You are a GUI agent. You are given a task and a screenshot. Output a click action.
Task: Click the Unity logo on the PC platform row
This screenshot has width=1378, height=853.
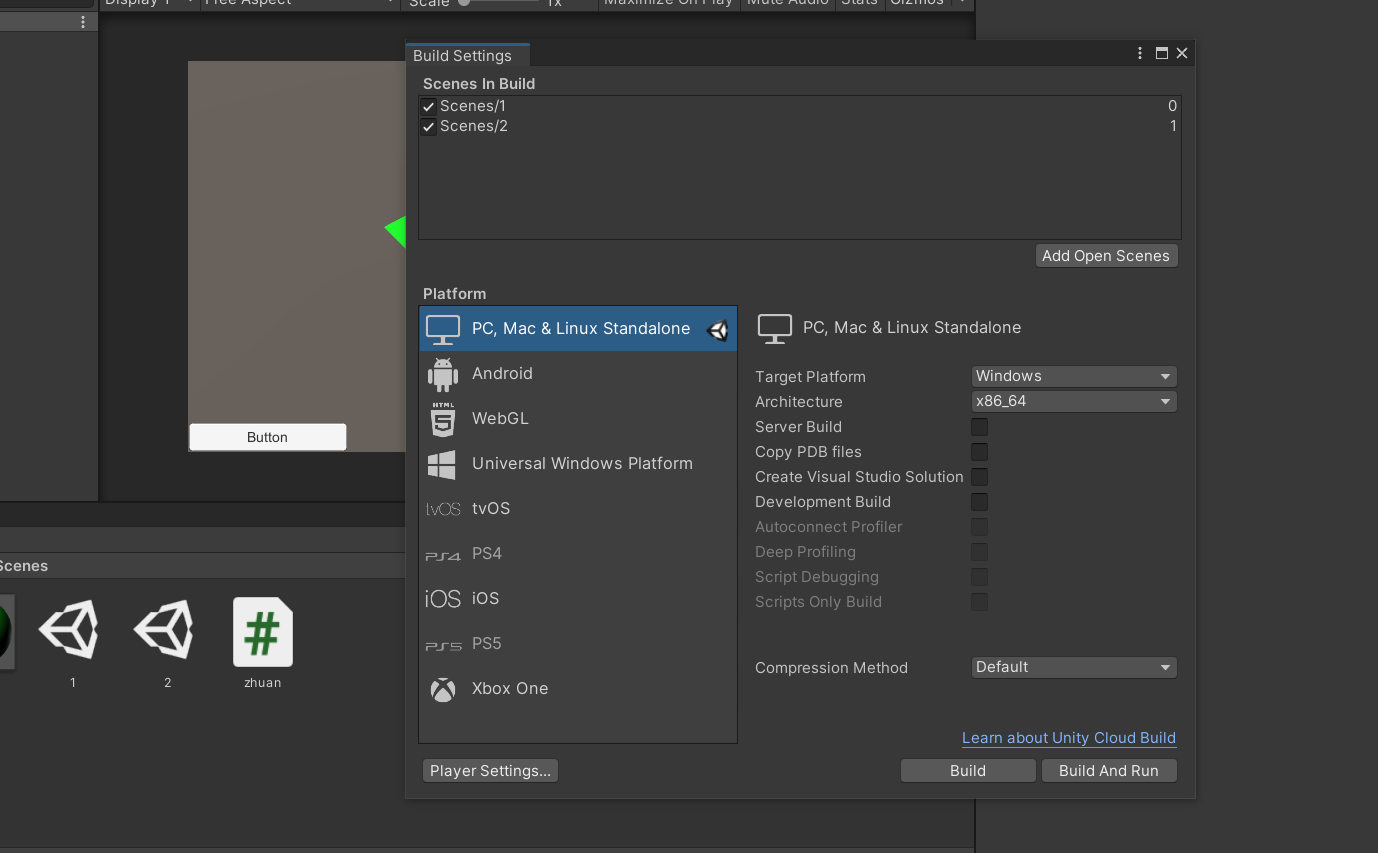coord(717,330)
